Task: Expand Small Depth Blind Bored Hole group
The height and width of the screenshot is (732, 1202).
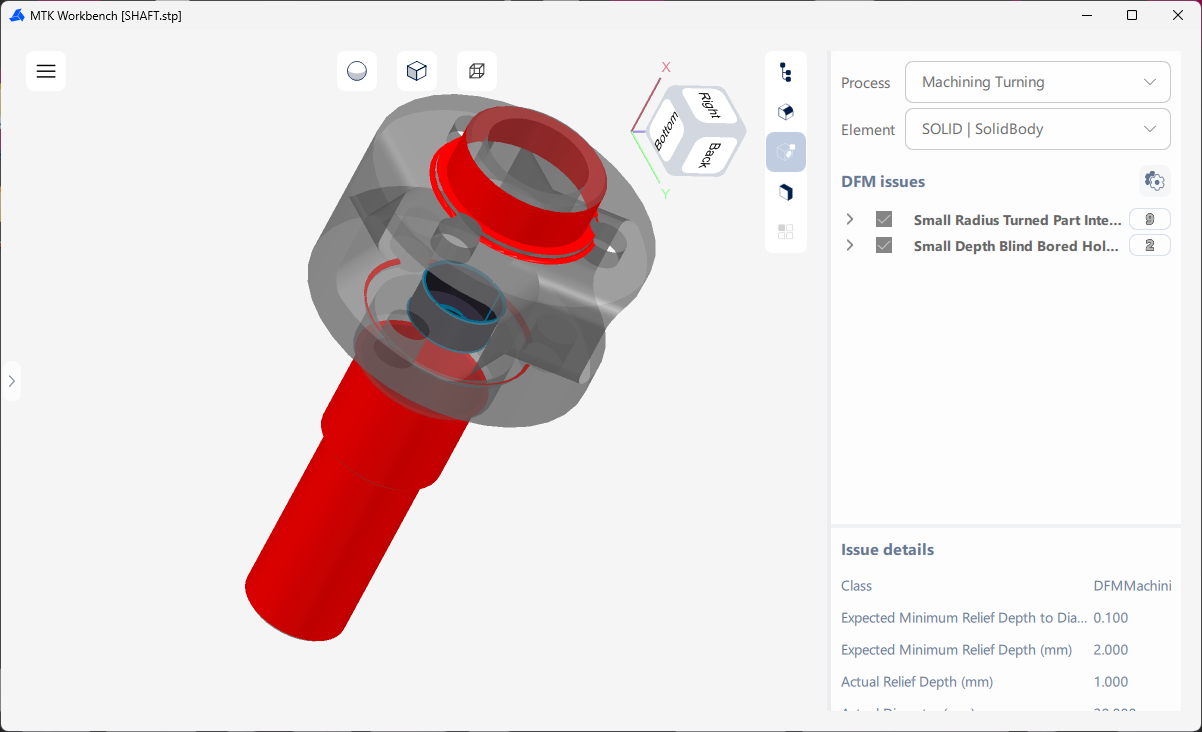Action: click(x=850, y=245)
